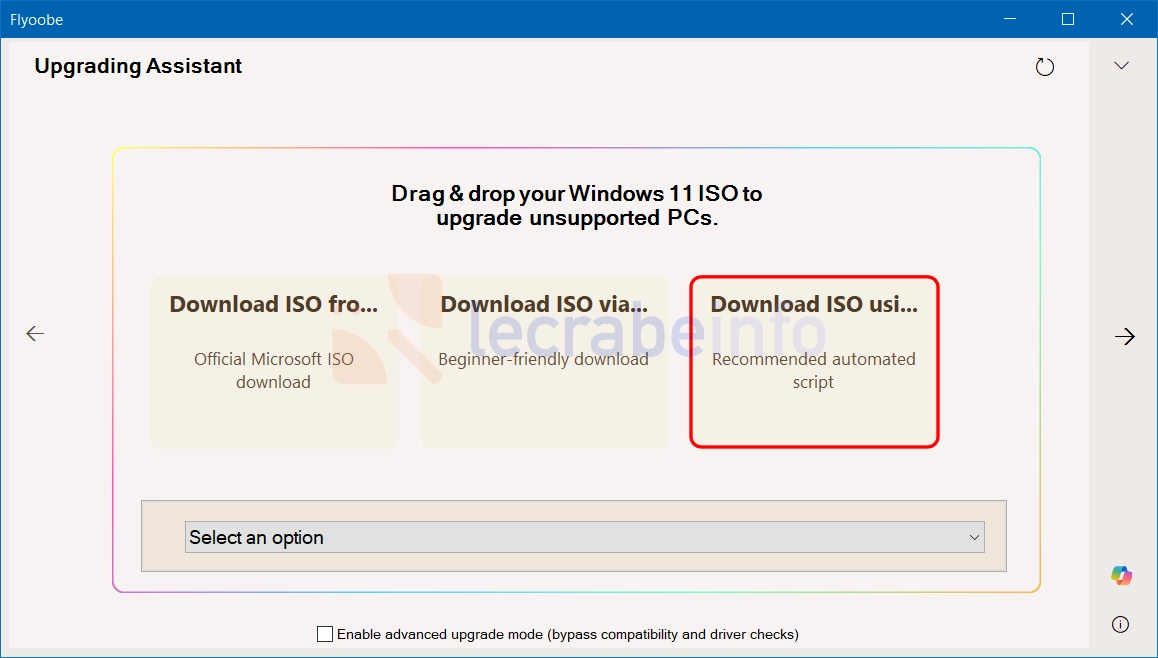This screenshot has width=1158, height=658.
Task: Maximize the Flyoobe window
Action: point(1068,19)
